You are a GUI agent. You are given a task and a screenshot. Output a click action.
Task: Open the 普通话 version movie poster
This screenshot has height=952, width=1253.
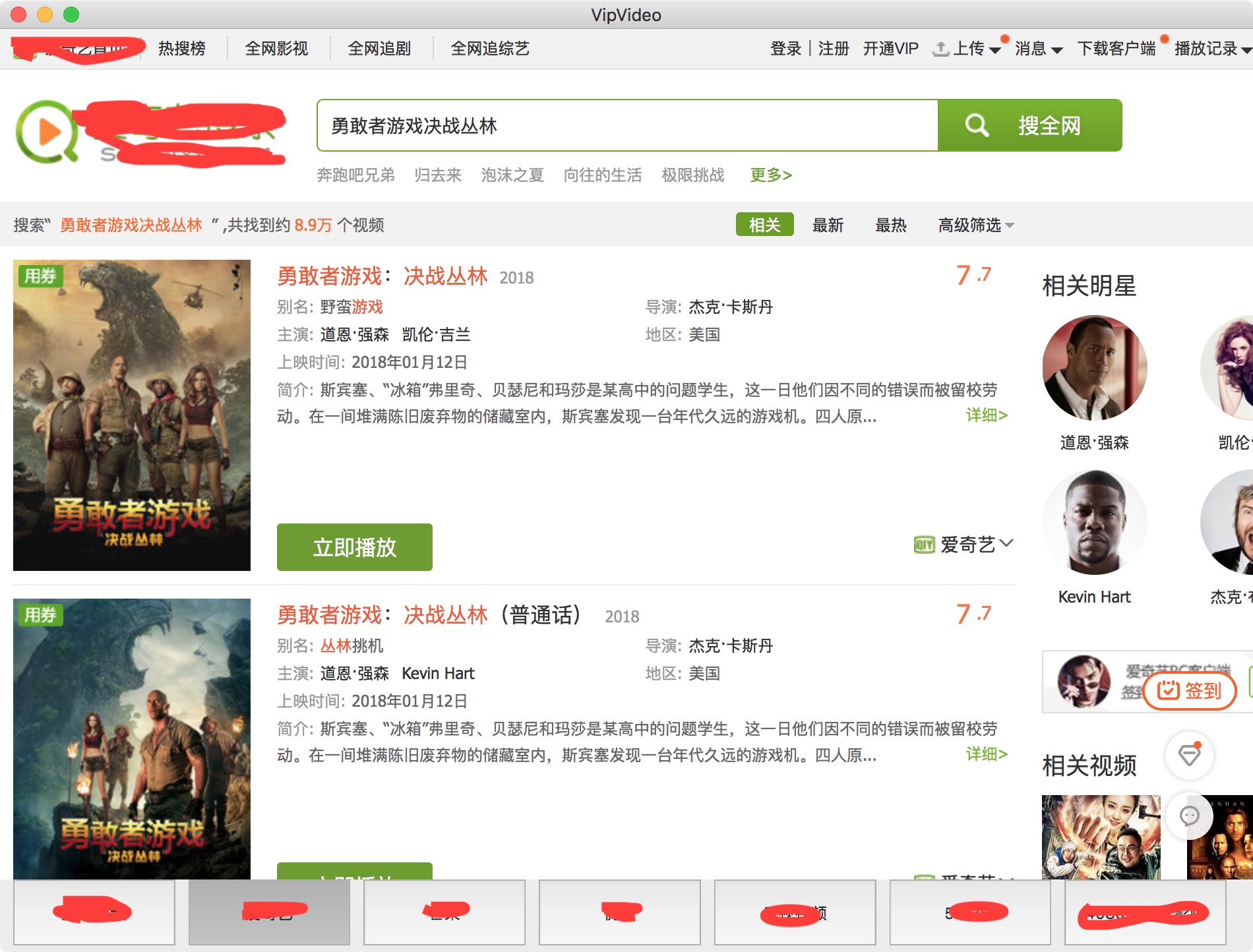(132, 738)
